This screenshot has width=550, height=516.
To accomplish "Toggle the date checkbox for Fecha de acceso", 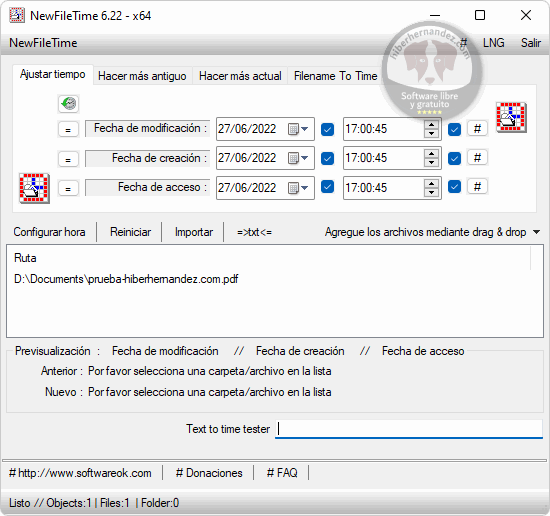I will coord(327,187).
